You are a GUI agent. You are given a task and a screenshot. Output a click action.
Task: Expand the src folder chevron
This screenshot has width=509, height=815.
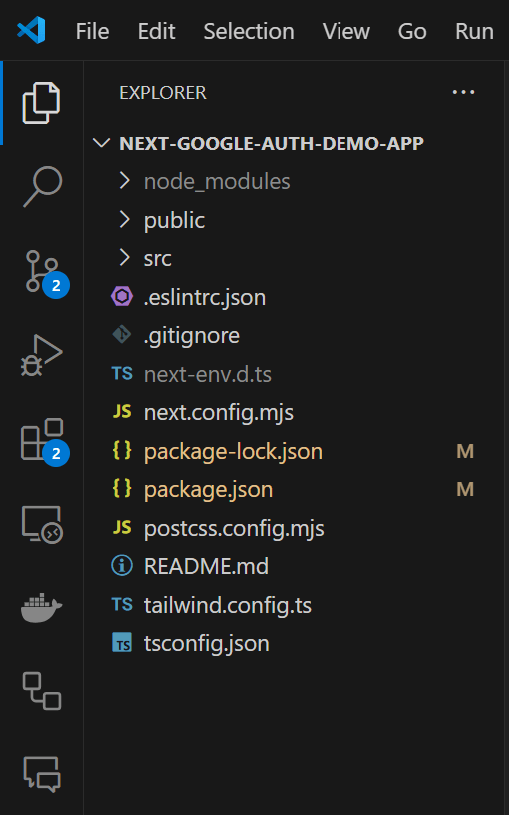(x=124, y=258)
